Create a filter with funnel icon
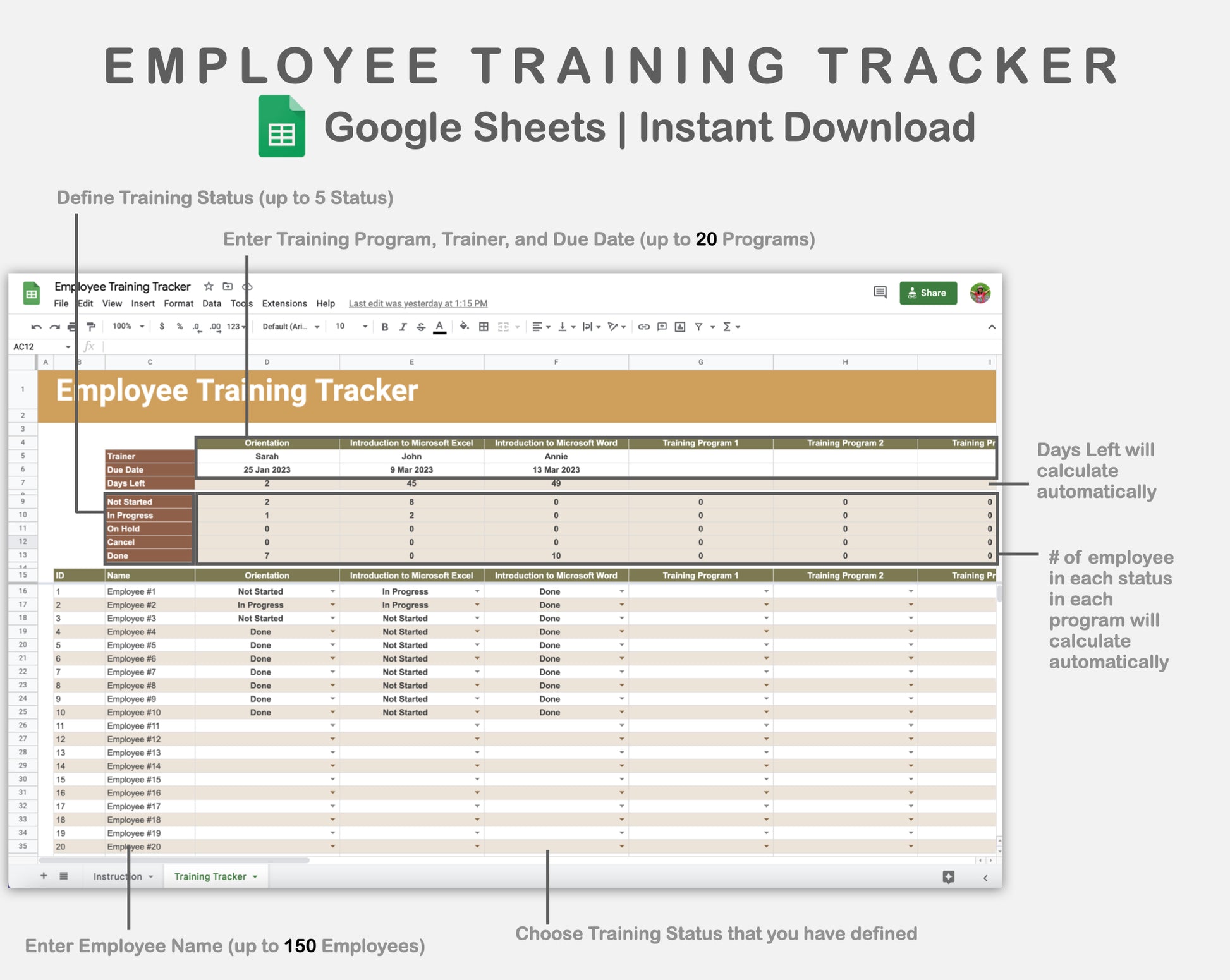Screen dimensions: 1230x980 click(698, 327)
